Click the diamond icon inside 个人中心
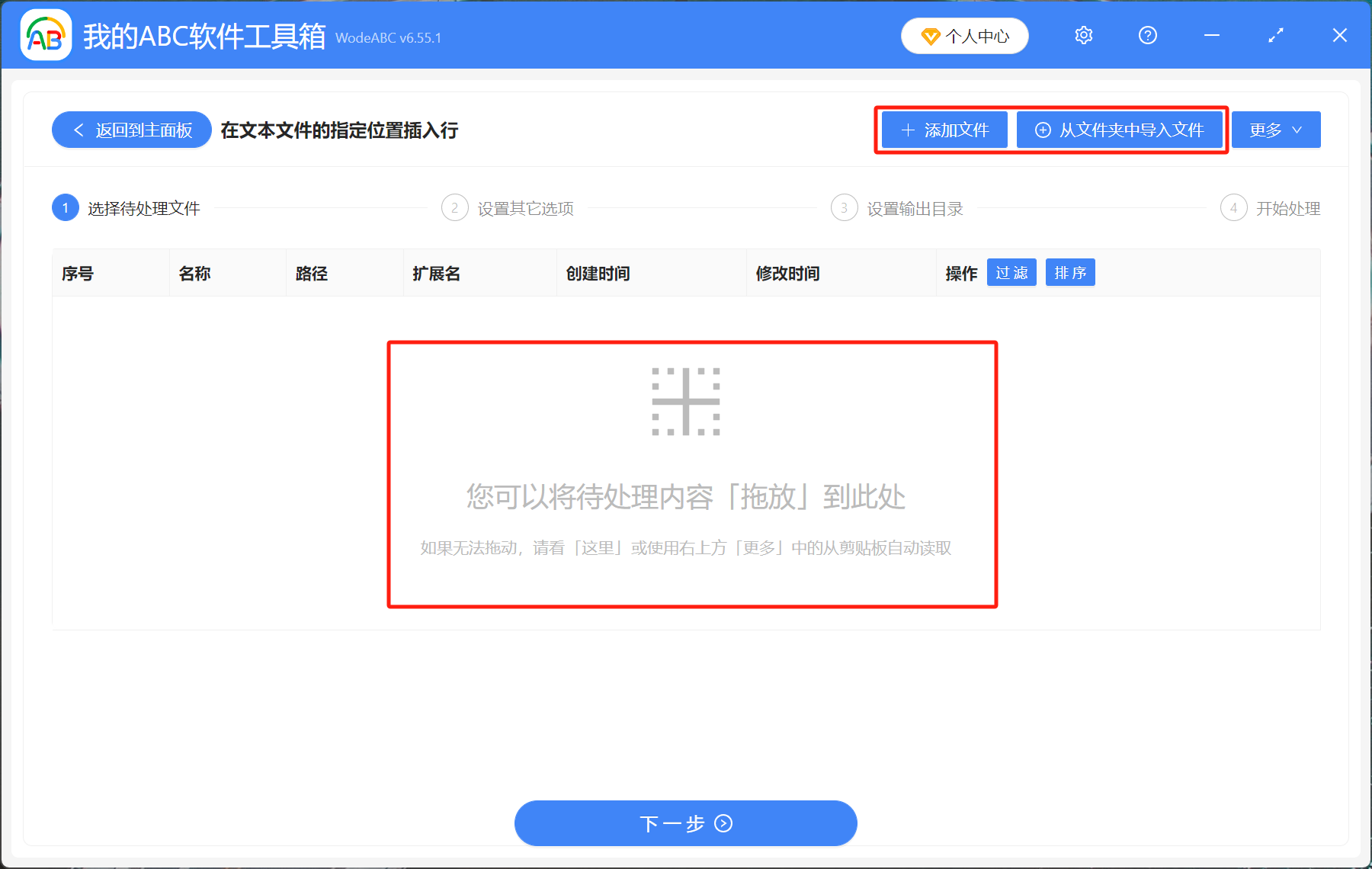 pos(931,36)
